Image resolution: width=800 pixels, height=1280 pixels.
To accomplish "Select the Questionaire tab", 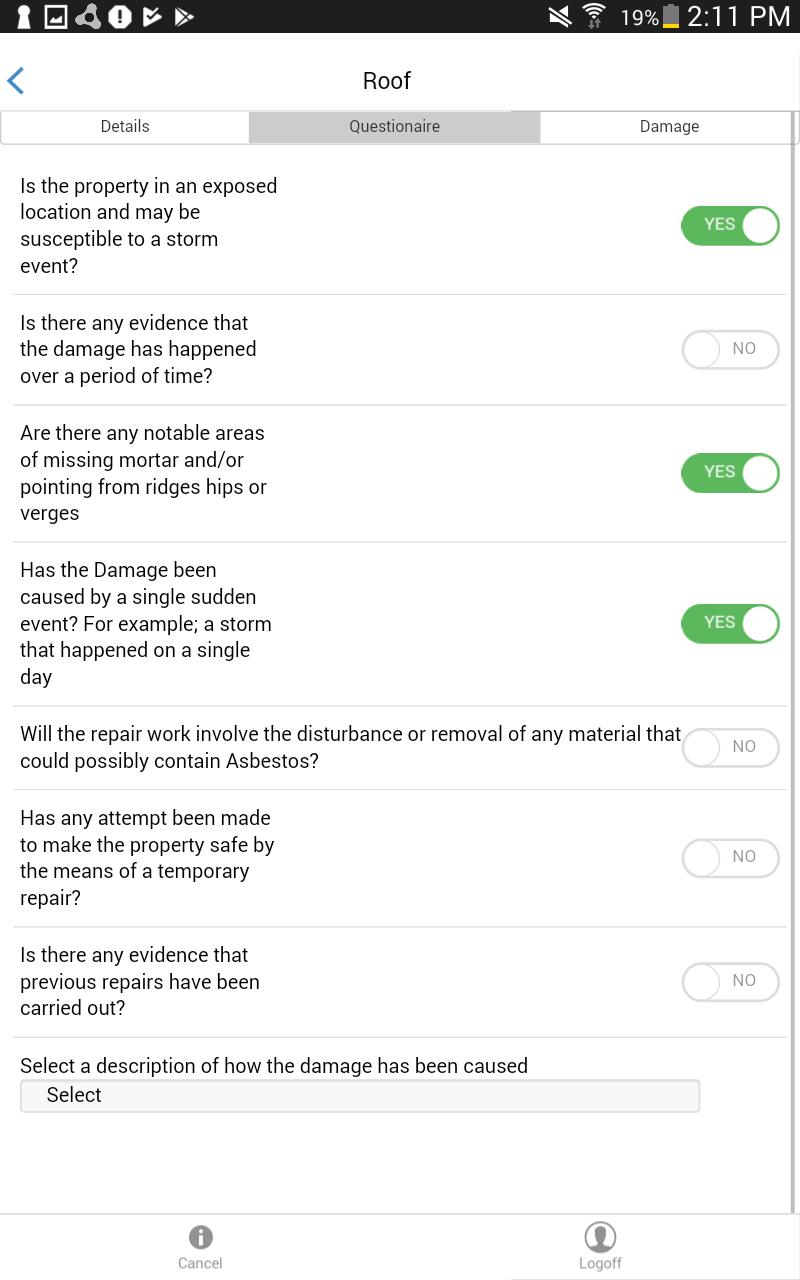I will pos(394,126).
